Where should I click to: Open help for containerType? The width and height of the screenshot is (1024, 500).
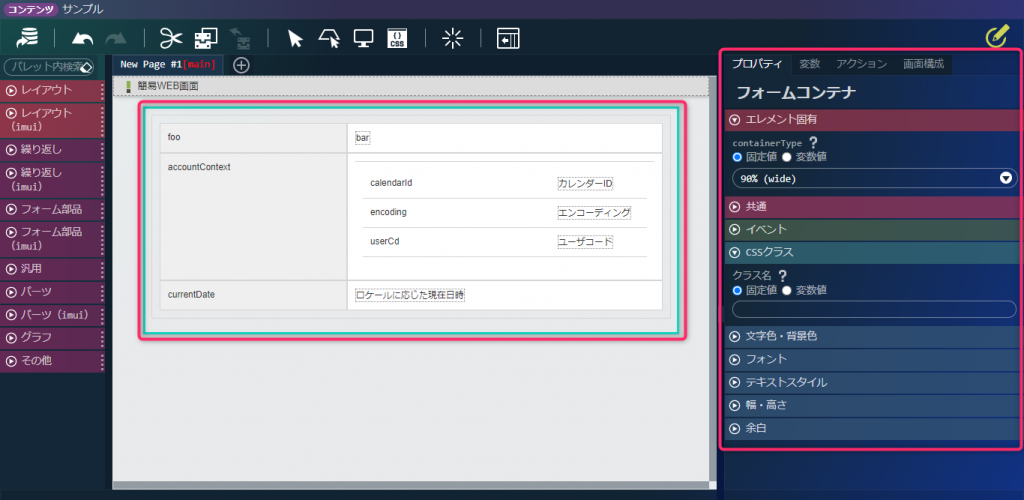[x=813, y=142]
